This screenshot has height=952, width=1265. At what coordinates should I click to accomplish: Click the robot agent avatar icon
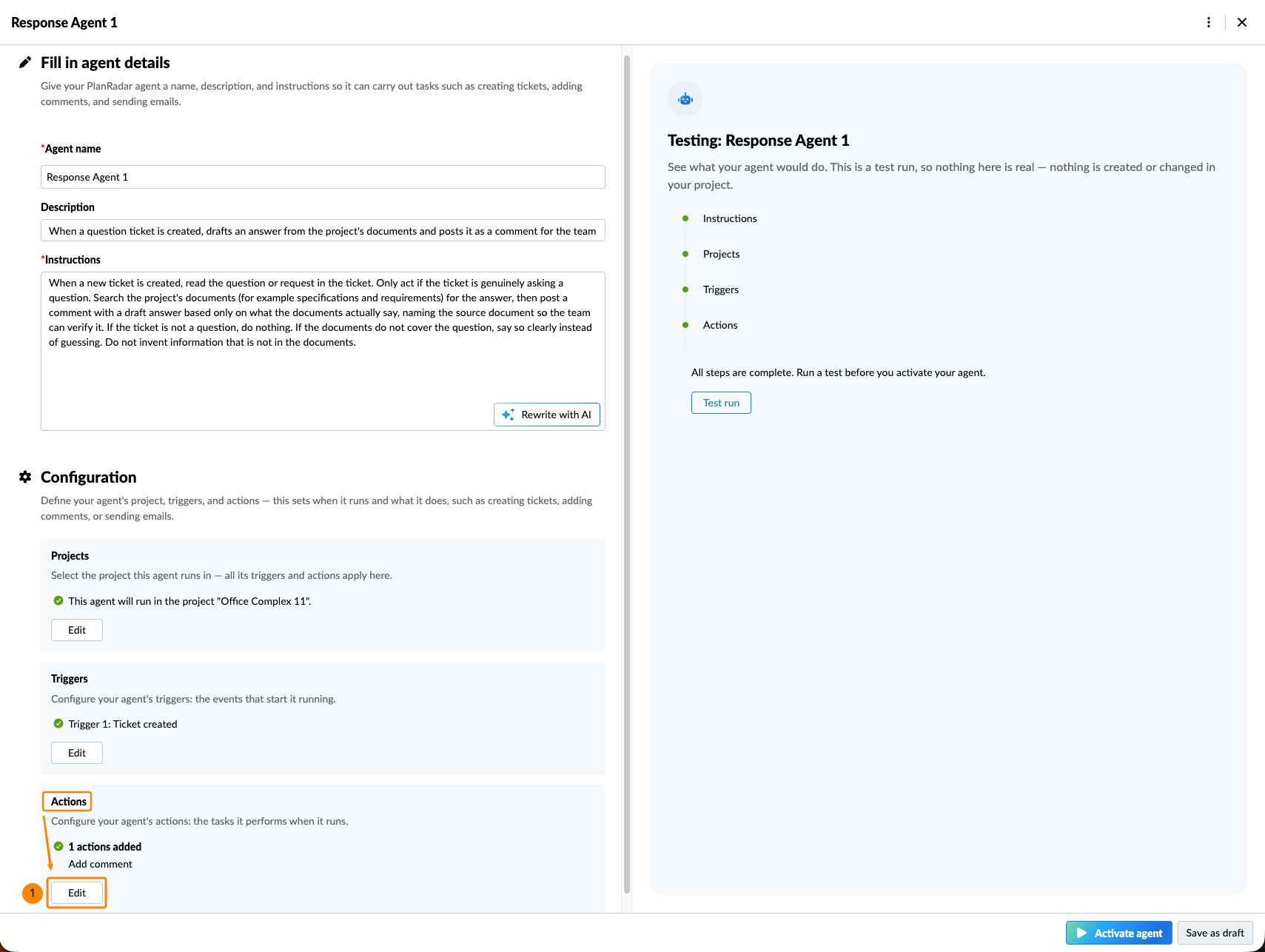[x=685, y=98]
